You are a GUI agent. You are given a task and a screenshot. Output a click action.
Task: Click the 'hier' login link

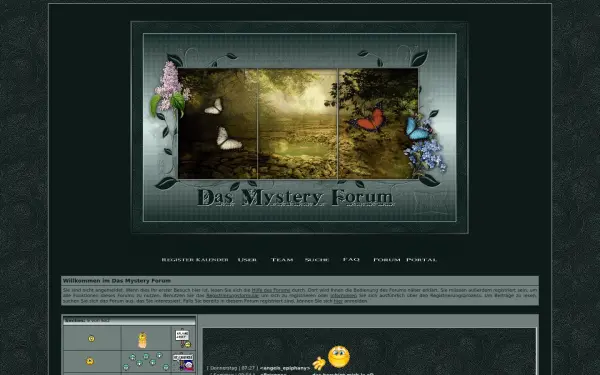point(338,301)
